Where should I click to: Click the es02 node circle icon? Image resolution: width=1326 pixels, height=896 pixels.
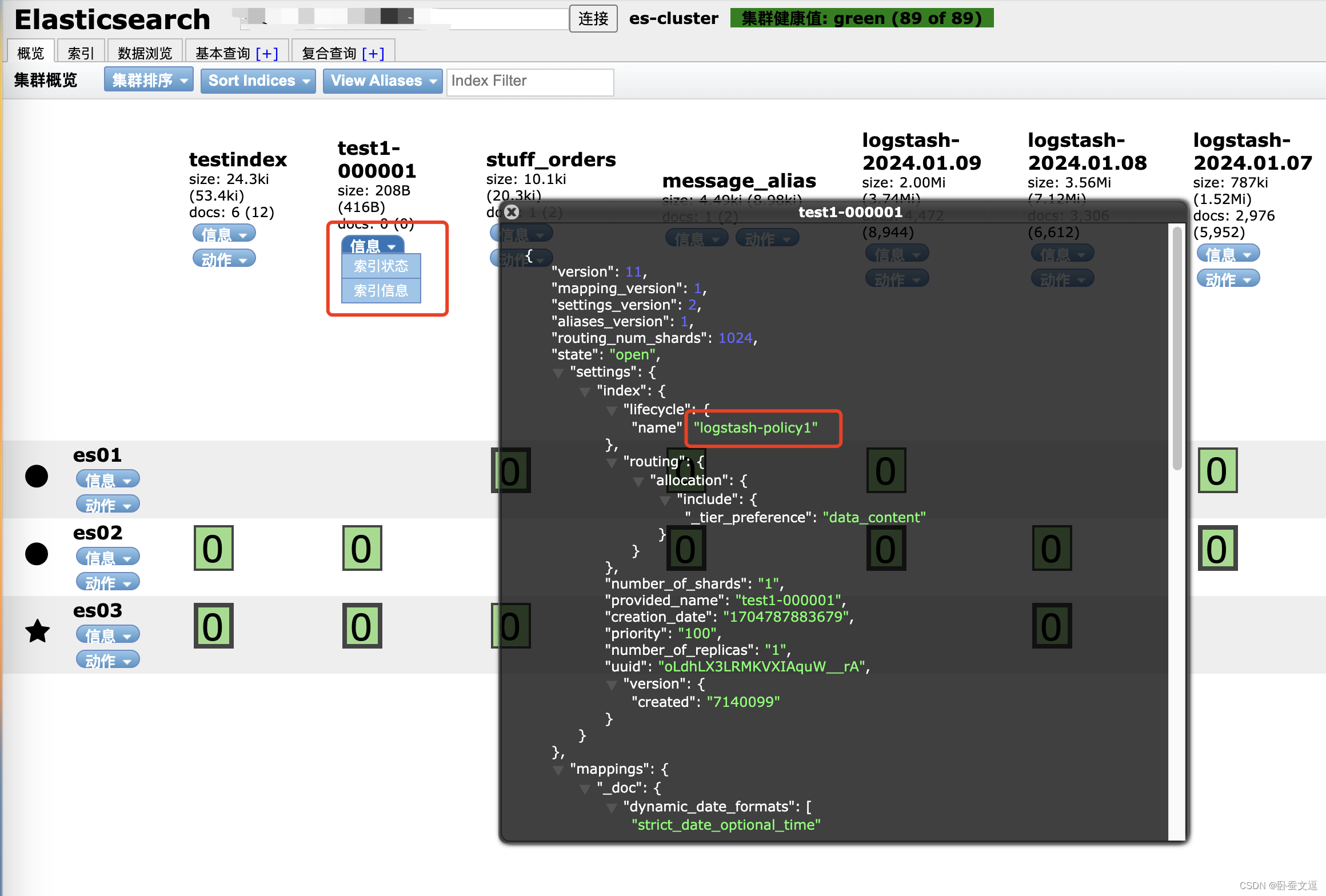[x=37, y=554]
